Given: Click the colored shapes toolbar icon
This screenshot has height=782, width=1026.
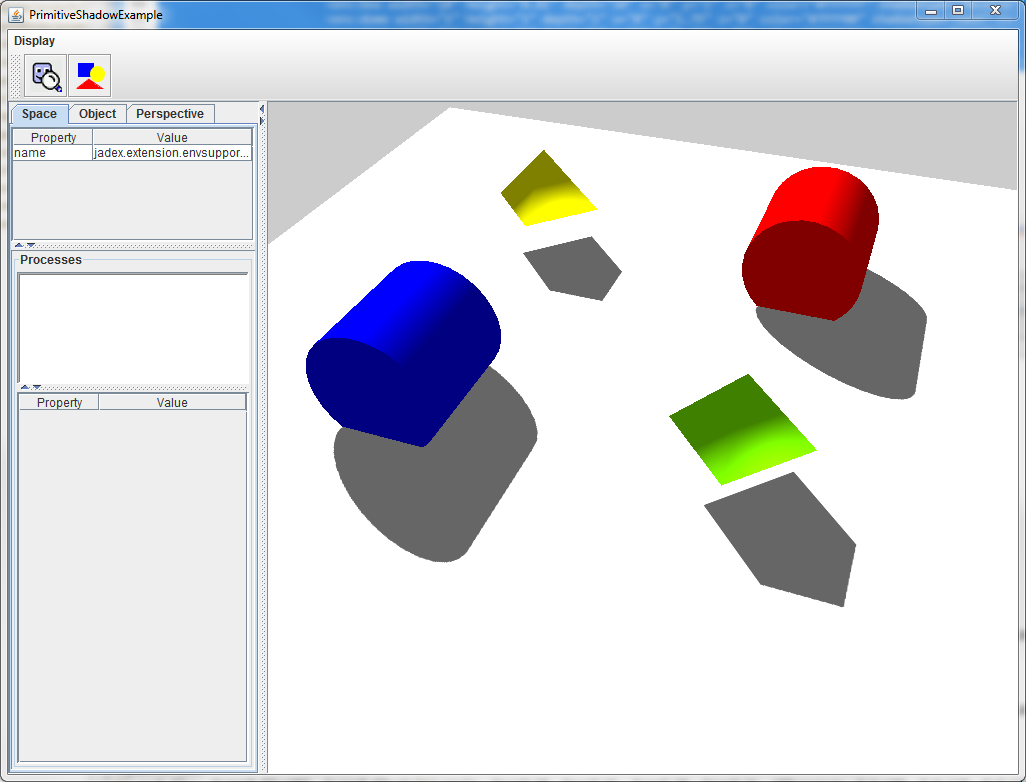Looking at the screenshot, I should click(90, 76).
